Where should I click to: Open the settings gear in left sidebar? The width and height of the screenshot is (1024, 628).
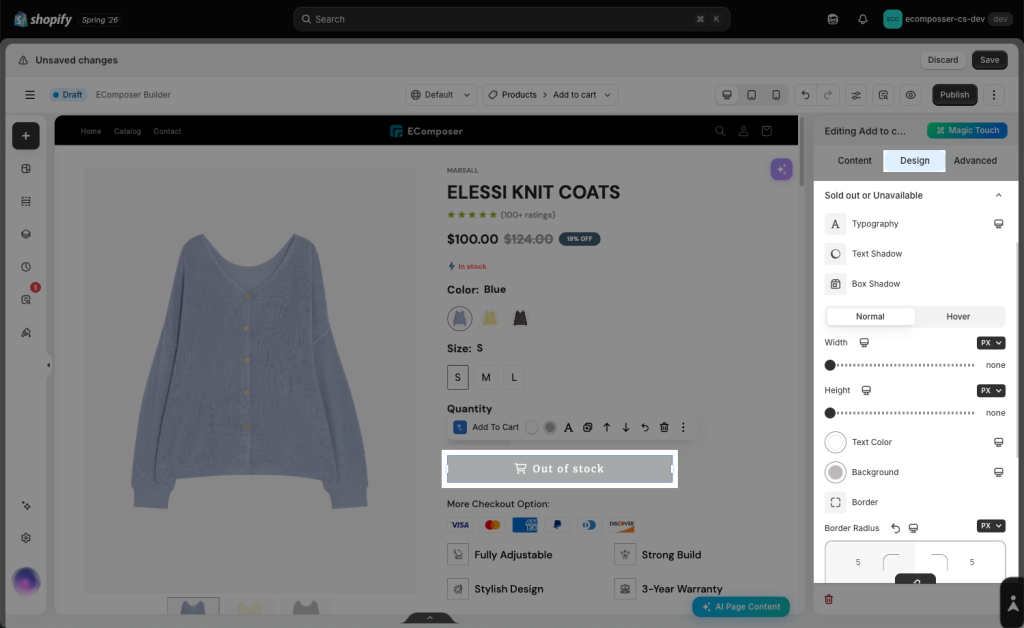(x=25, y=538)
